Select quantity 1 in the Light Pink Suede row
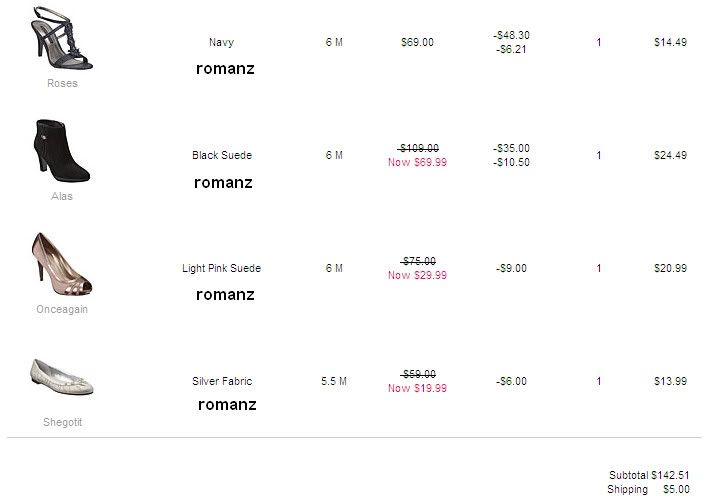The width and height of the screenshot is (708, 500). [x=599, y=268]
